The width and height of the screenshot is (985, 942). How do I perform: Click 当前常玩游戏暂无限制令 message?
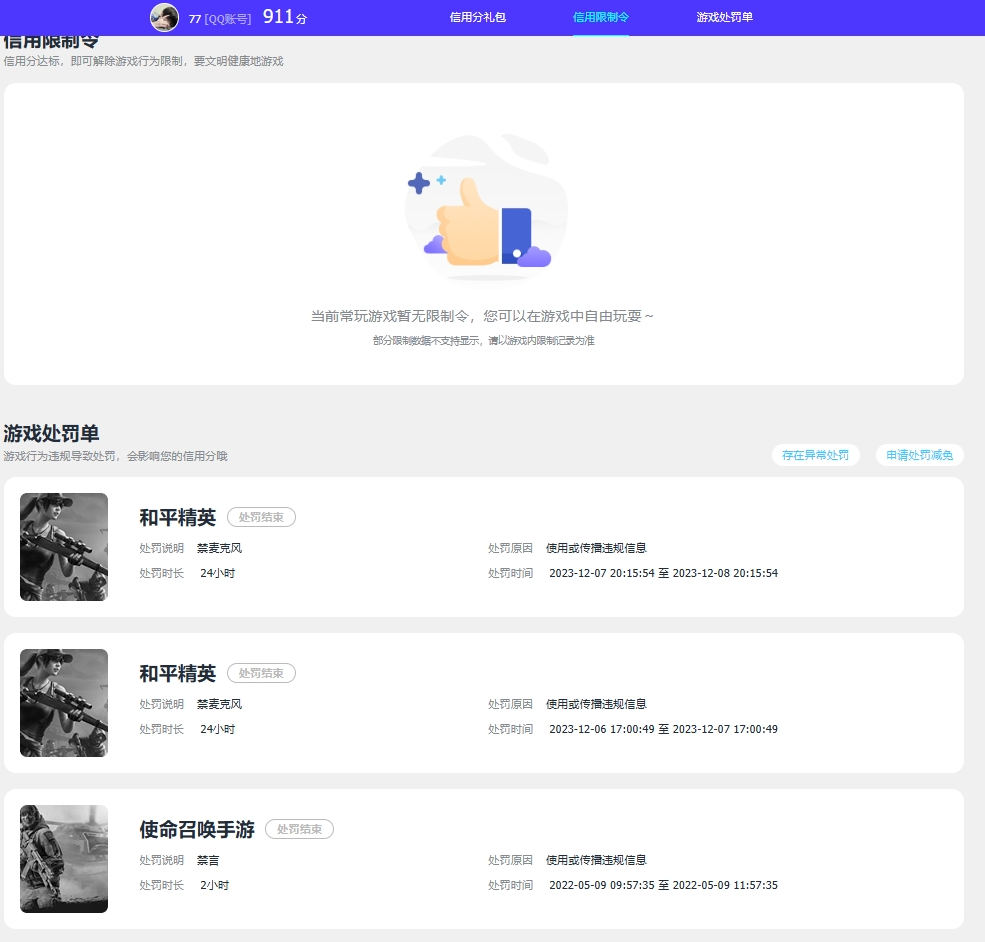[x=482, y=316]
